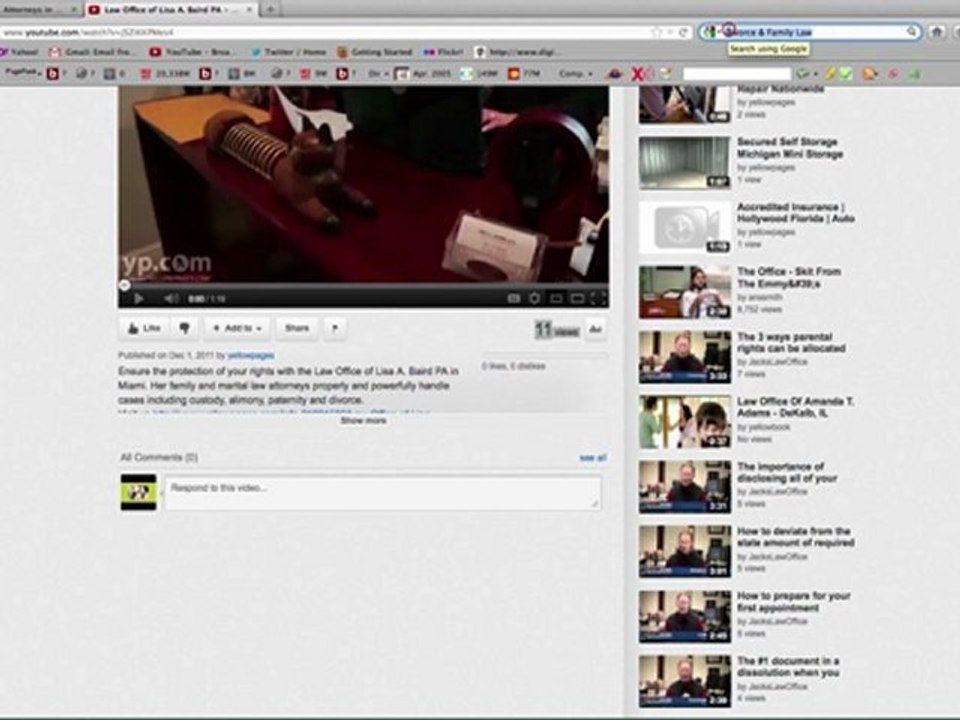
Task: Open the Yahoo! bookmark
Action: pyautogui.click(x=19, y=52)
